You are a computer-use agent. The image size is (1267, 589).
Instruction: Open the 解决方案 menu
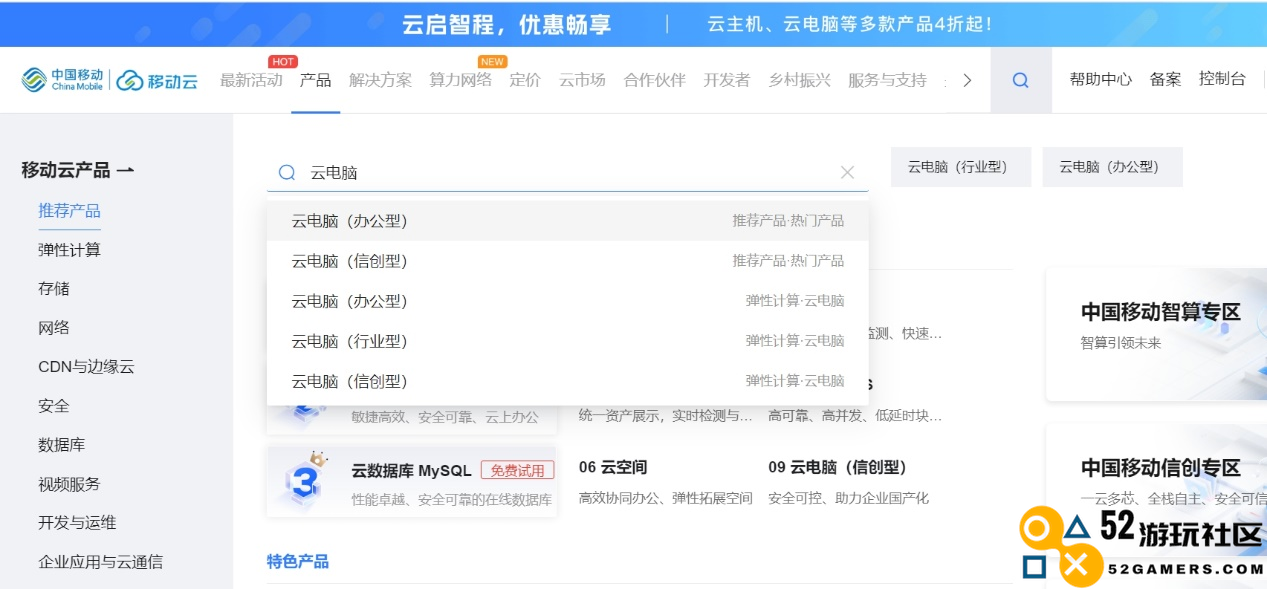380,80
